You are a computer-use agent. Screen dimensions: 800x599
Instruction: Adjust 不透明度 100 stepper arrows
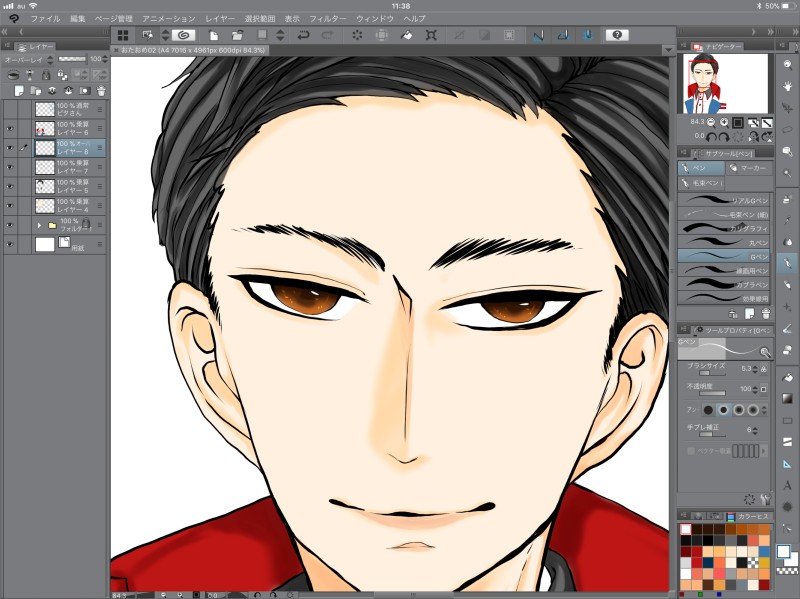755,389
